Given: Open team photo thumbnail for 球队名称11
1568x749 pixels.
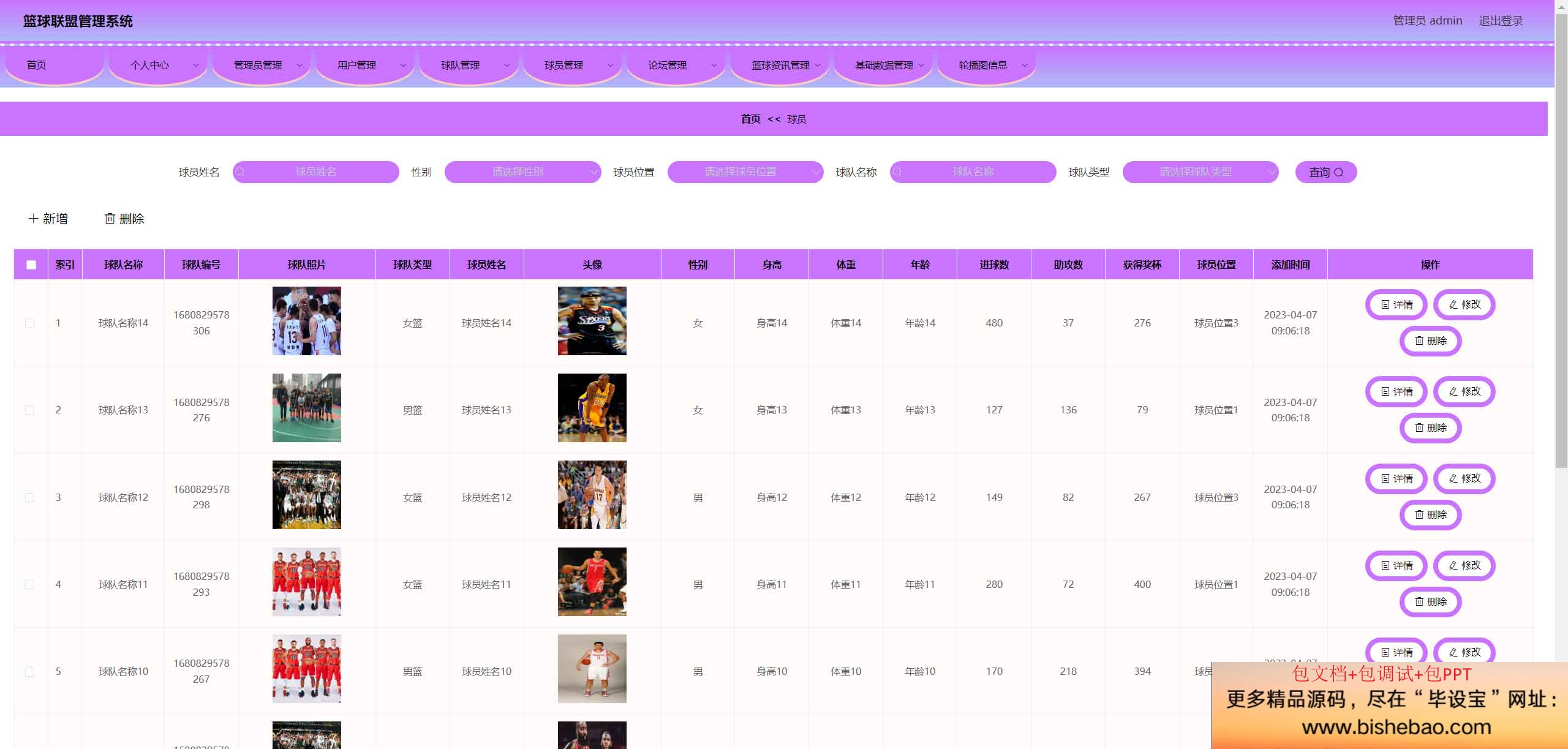Looking at the screenshot, I should pyautogui.click(x=307, y=582).
